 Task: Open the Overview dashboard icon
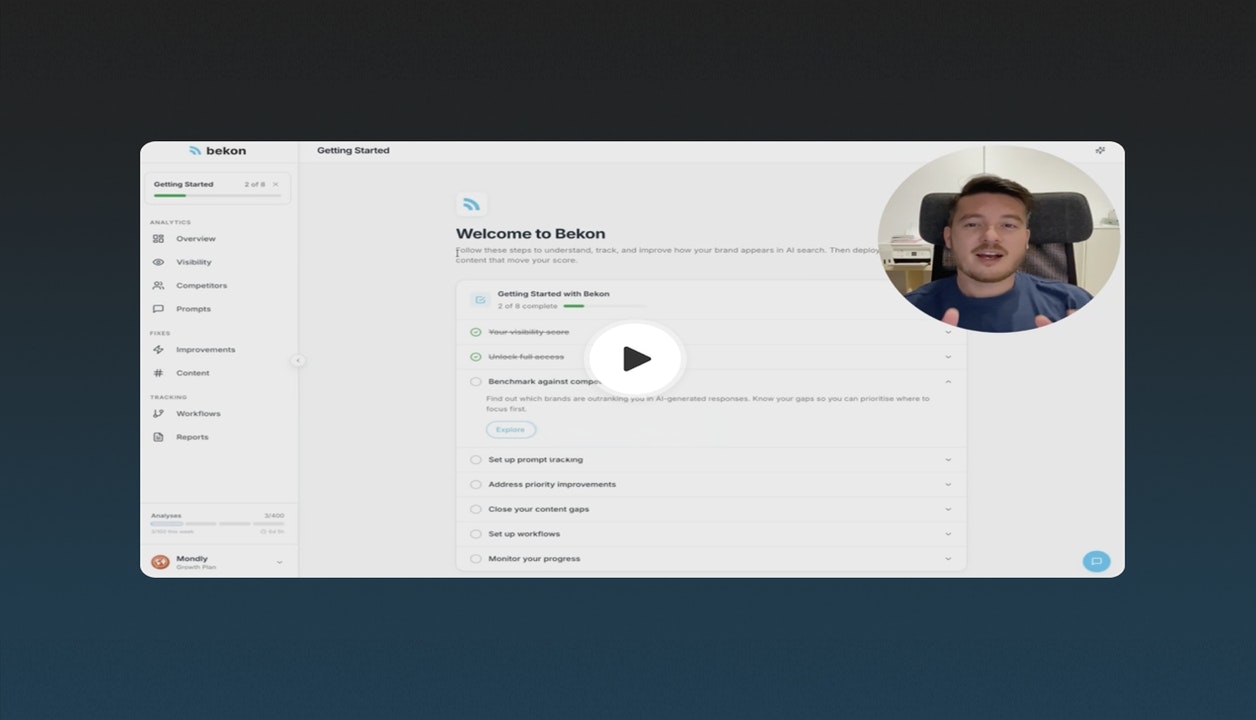coord(158,239)
